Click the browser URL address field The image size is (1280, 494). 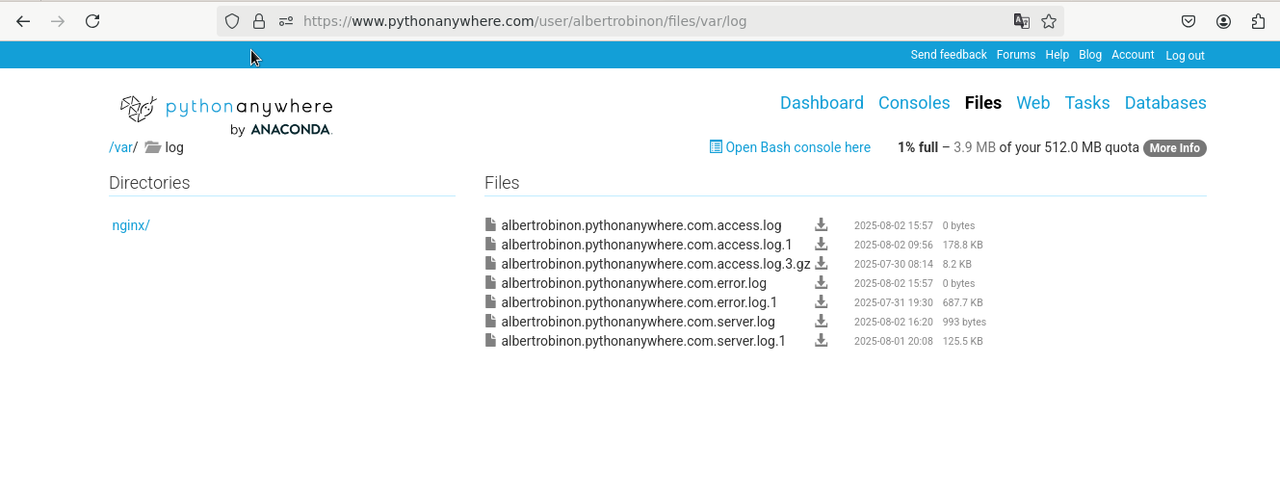[x=640, y=21]
